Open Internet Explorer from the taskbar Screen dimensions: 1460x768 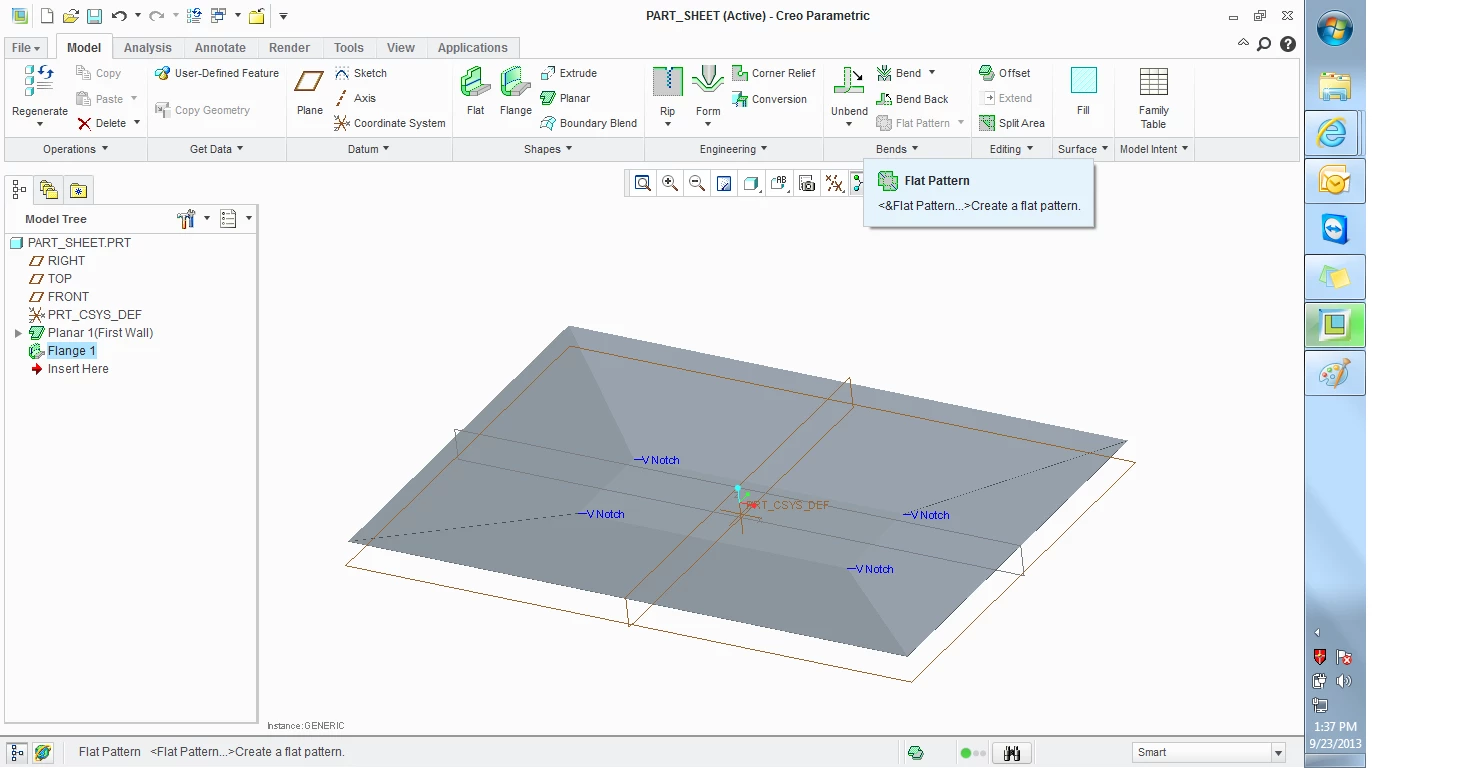pyautogui.click(x=1334, y=132)
